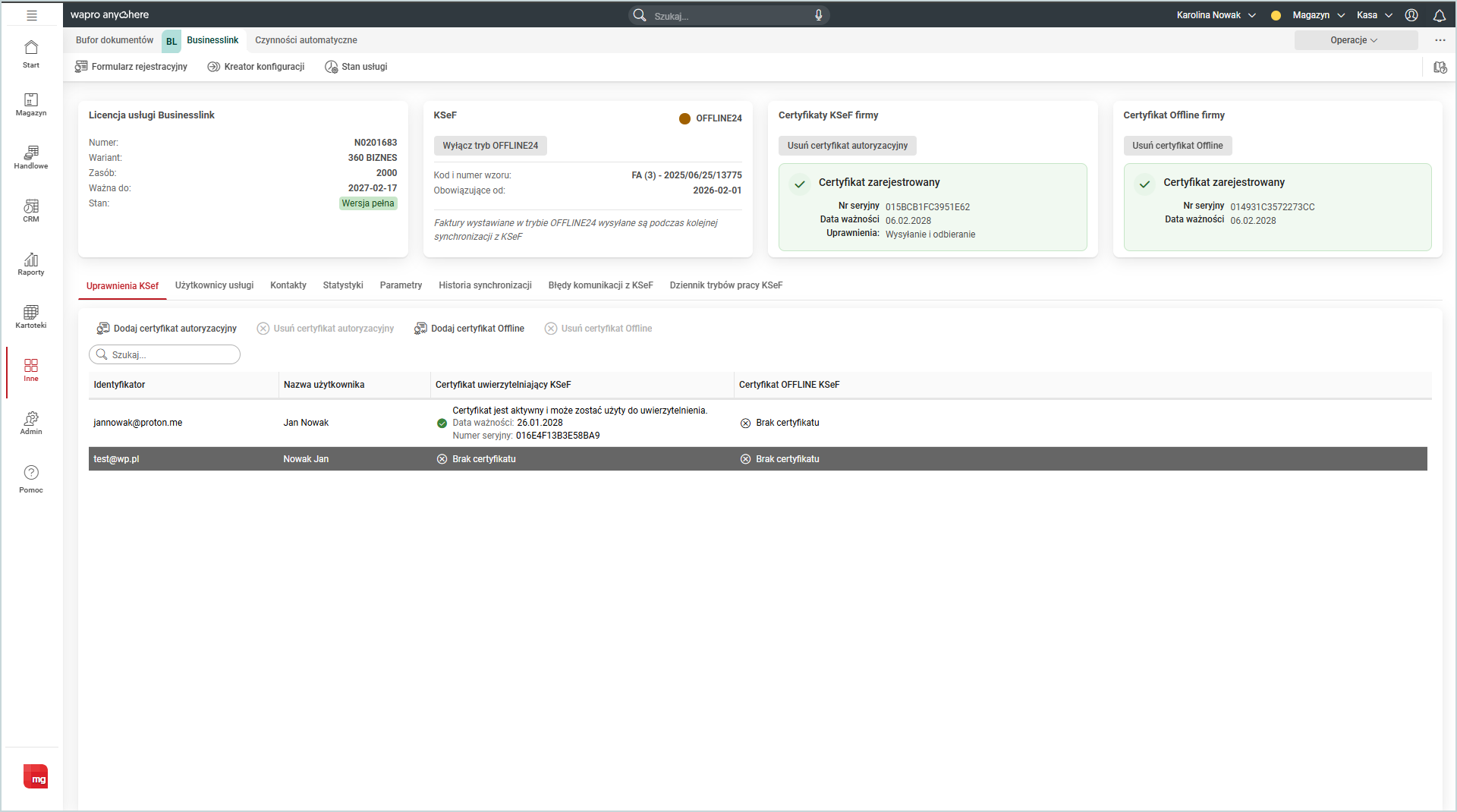Click the top search field
Viewport: 1457px width, 812px height.
coord(728,15)
